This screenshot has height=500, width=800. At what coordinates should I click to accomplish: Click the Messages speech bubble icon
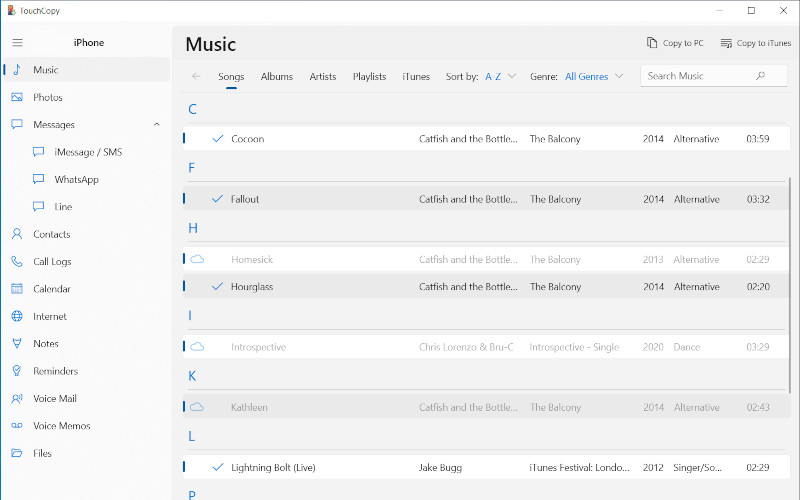[17, 124]
